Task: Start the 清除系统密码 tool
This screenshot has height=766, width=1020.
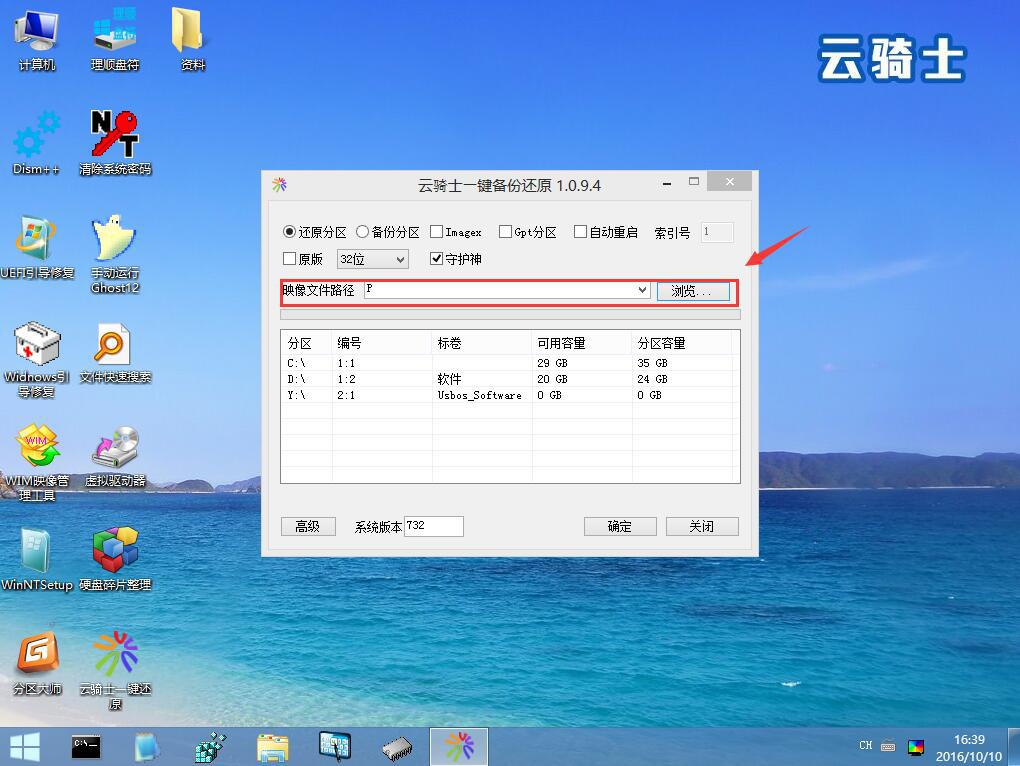Action: [113, 135]
